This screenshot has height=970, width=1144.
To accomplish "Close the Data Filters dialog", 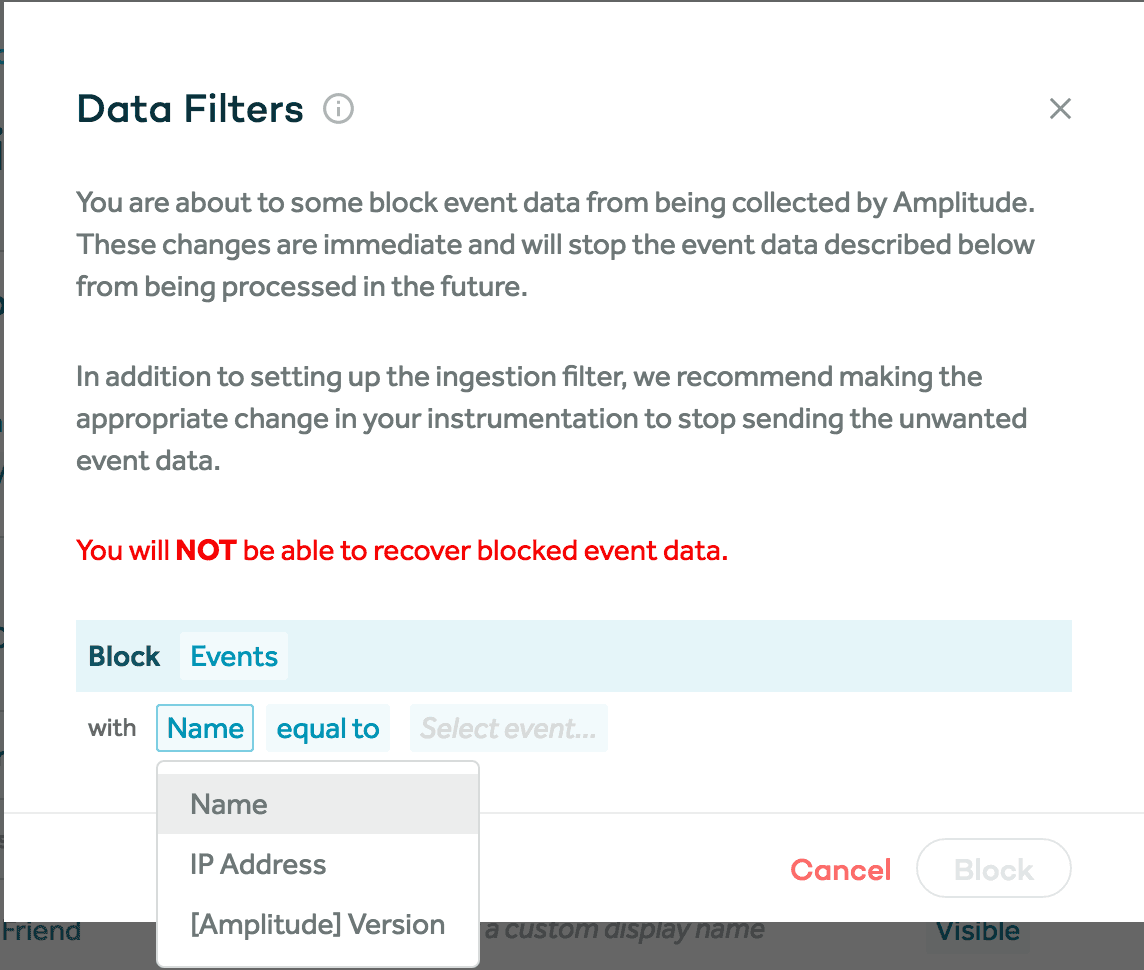I will coord(1060,109).
